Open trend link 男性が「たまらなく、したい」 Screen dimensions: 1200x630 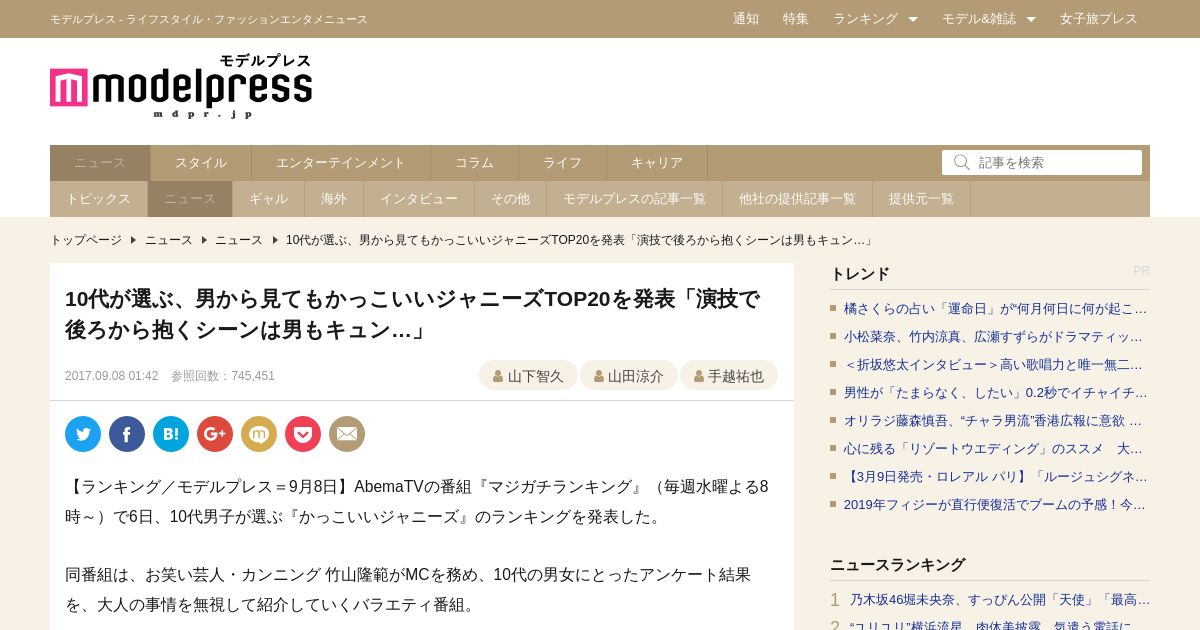pos(996,392)
